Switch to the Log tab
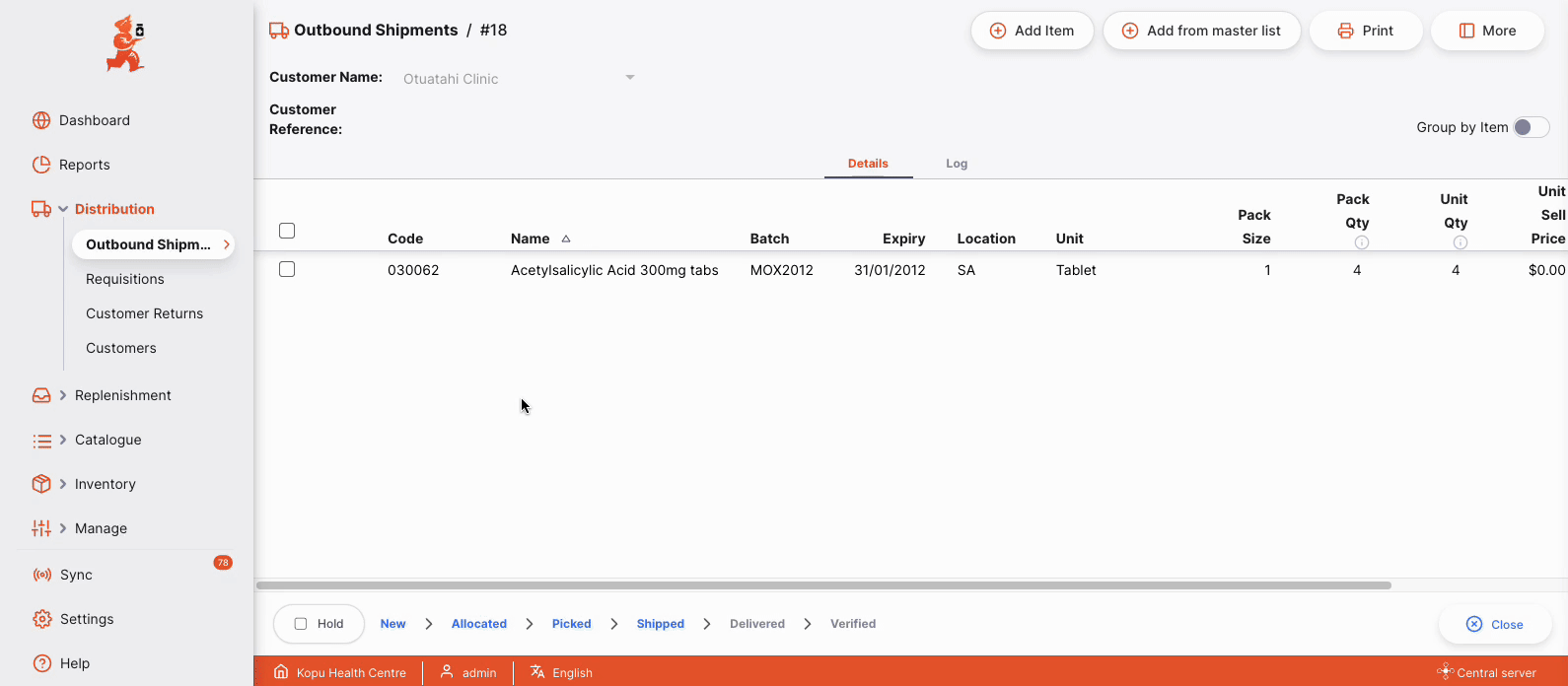The image size is (1568, 686). pyautogui.click(x=957, y=164)
